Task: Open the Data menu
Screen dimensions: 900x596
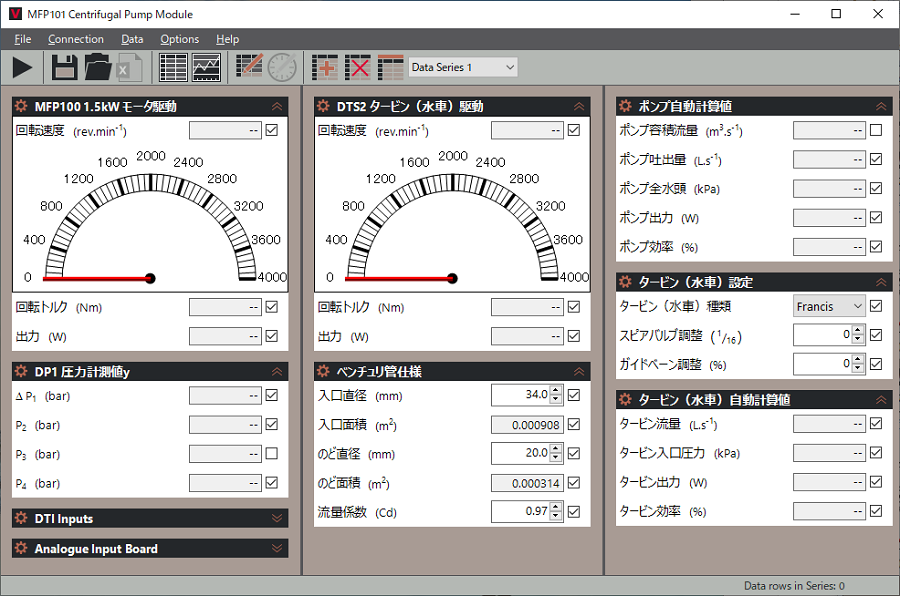Action: tap(132, 39)
